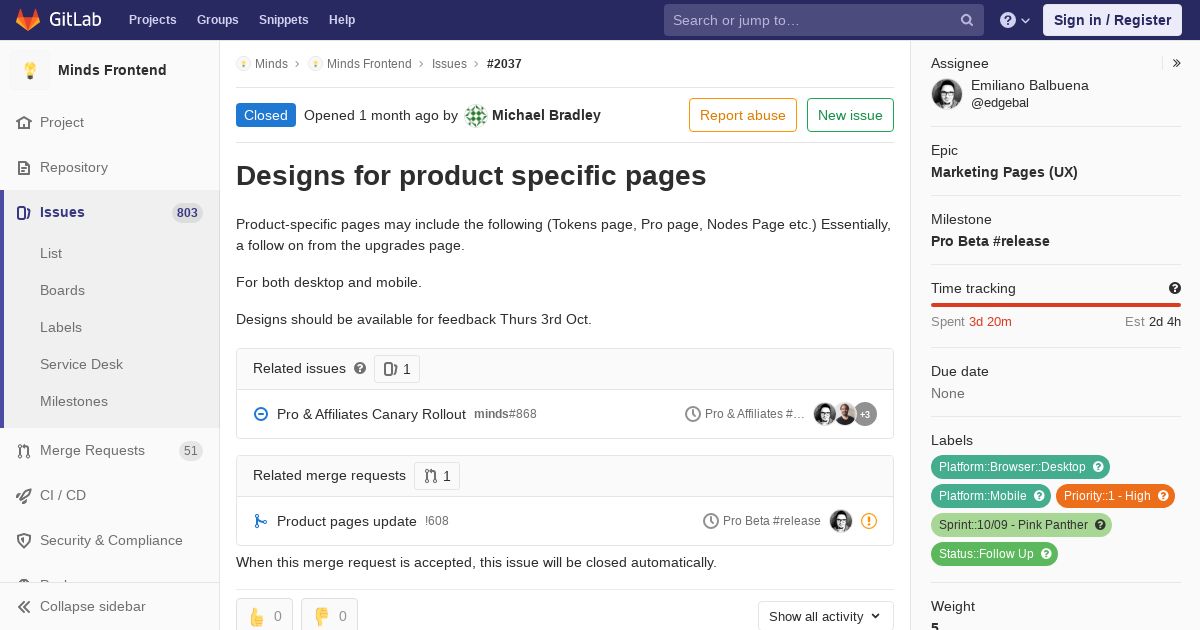Collapse the right sidebar with double chevron
1200x630 pixels.
tap(1177, 63)
